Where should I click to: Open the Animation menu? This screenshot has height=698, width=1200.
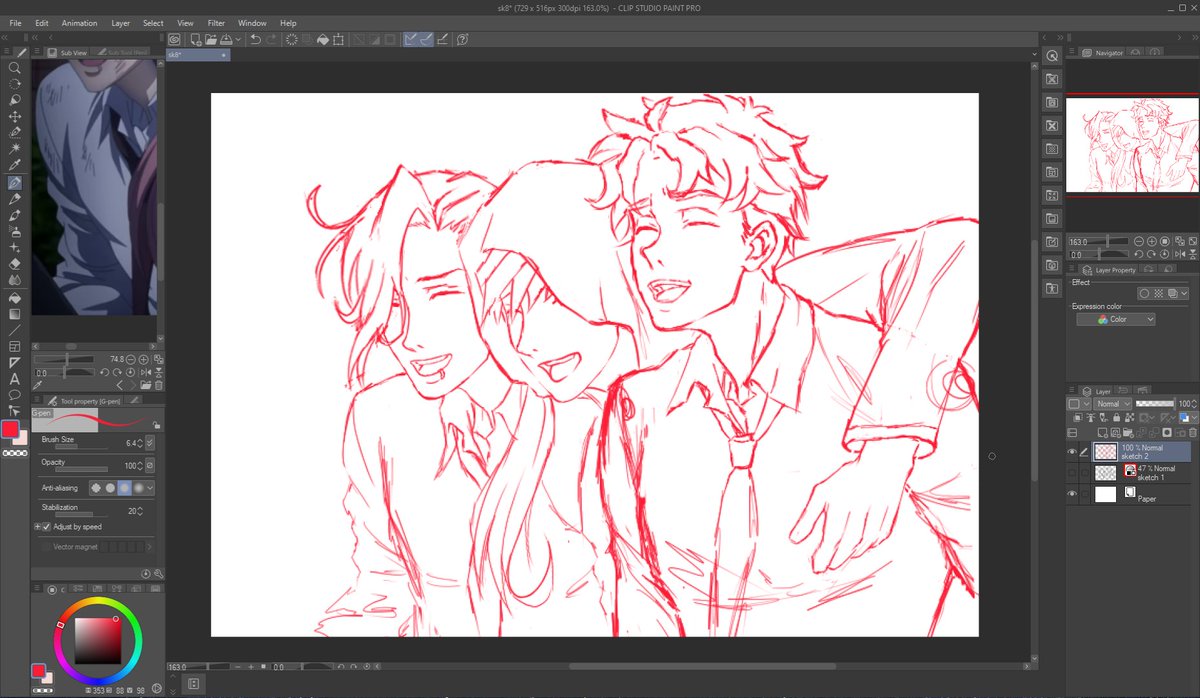(79, 22)
